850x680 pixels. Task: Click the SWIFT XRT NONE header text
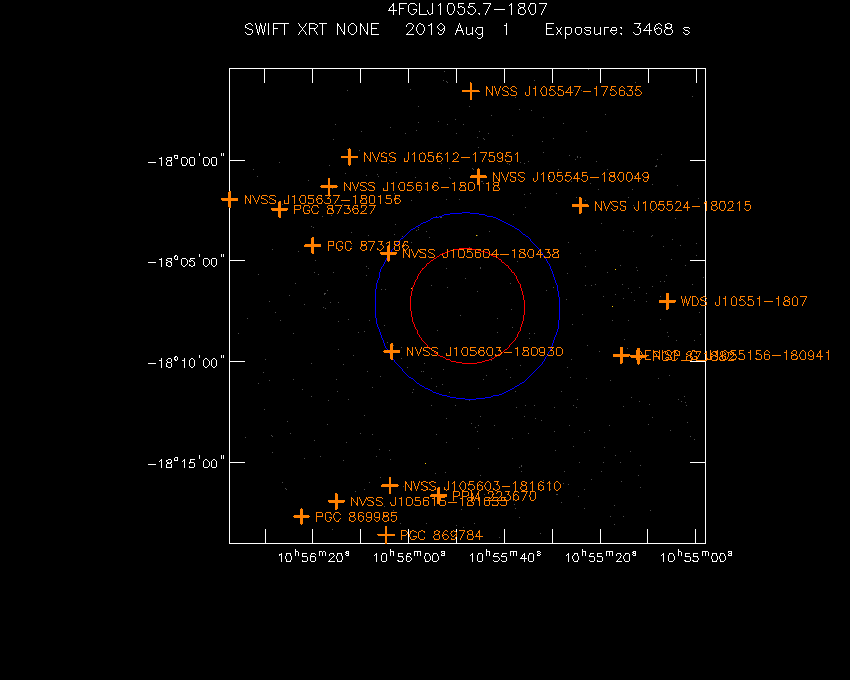click(312, 29)
